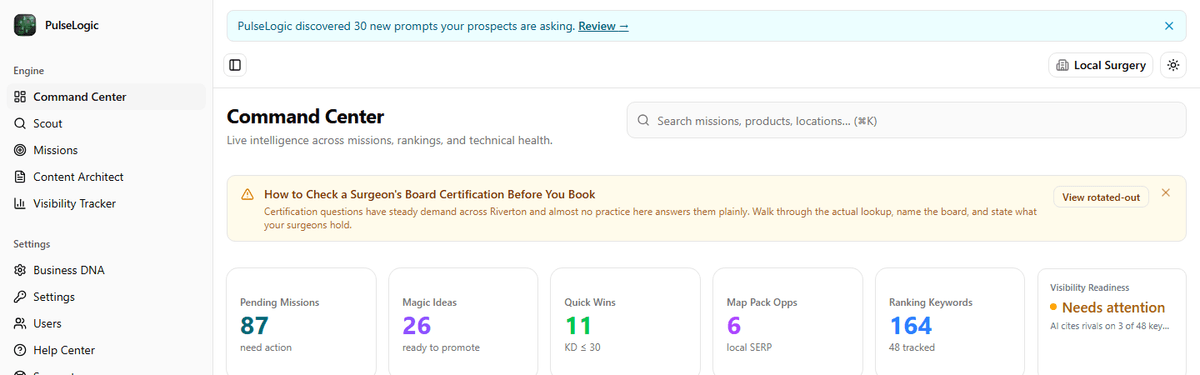Open Visibility Tracker chart icon

(x=20, y=204)
